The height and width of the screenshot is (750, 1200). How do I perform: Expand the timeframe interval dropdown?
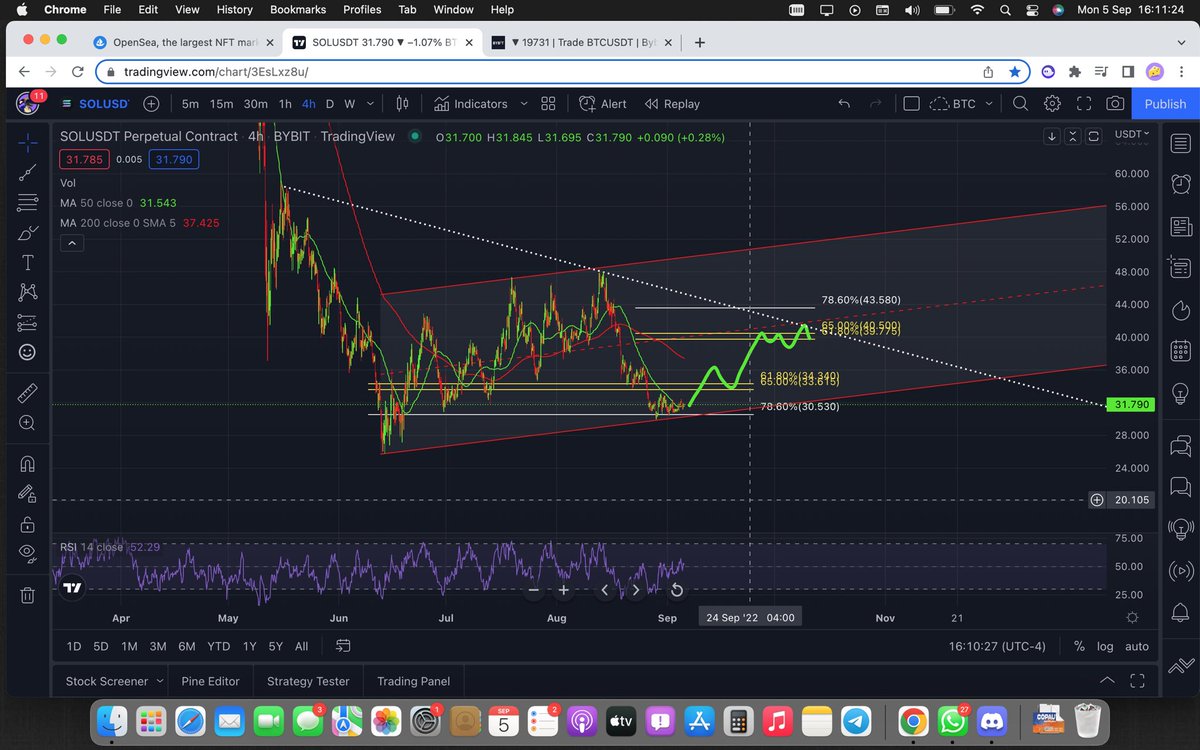coord(371,103)
